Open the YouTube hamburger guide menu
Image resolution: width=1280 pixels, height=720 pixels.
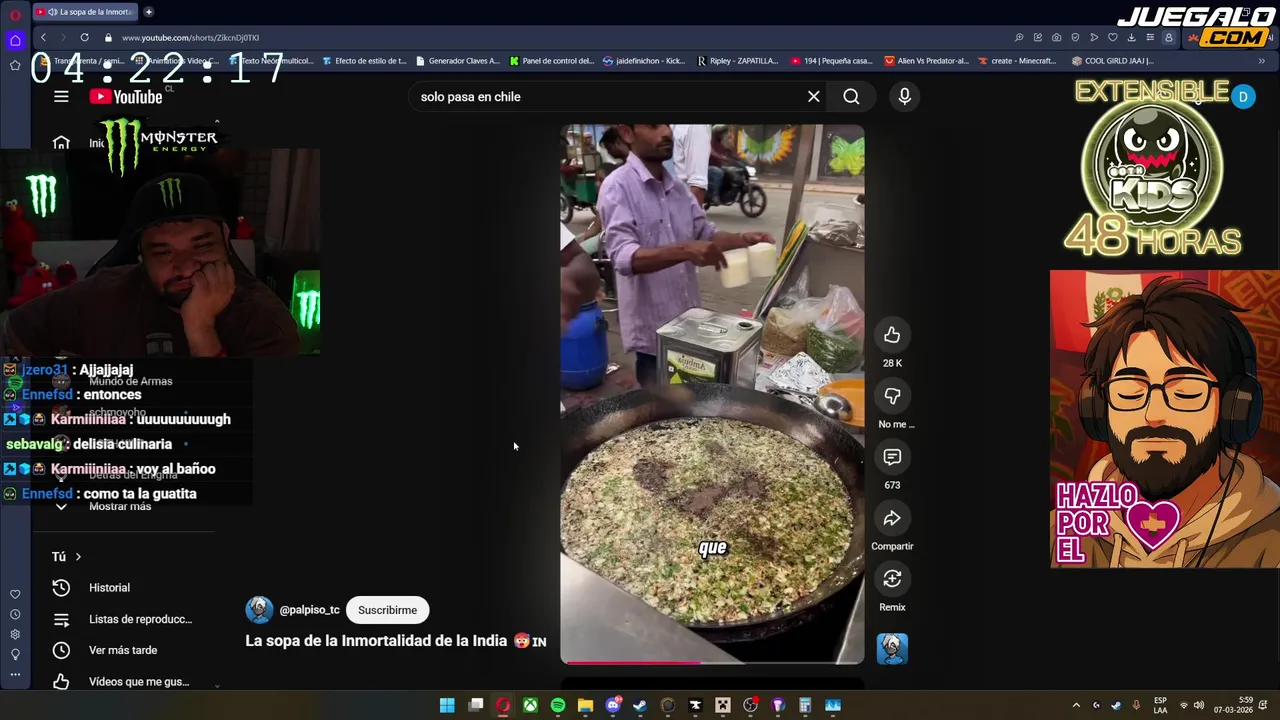pyautogui.click(x=61, y=97)
